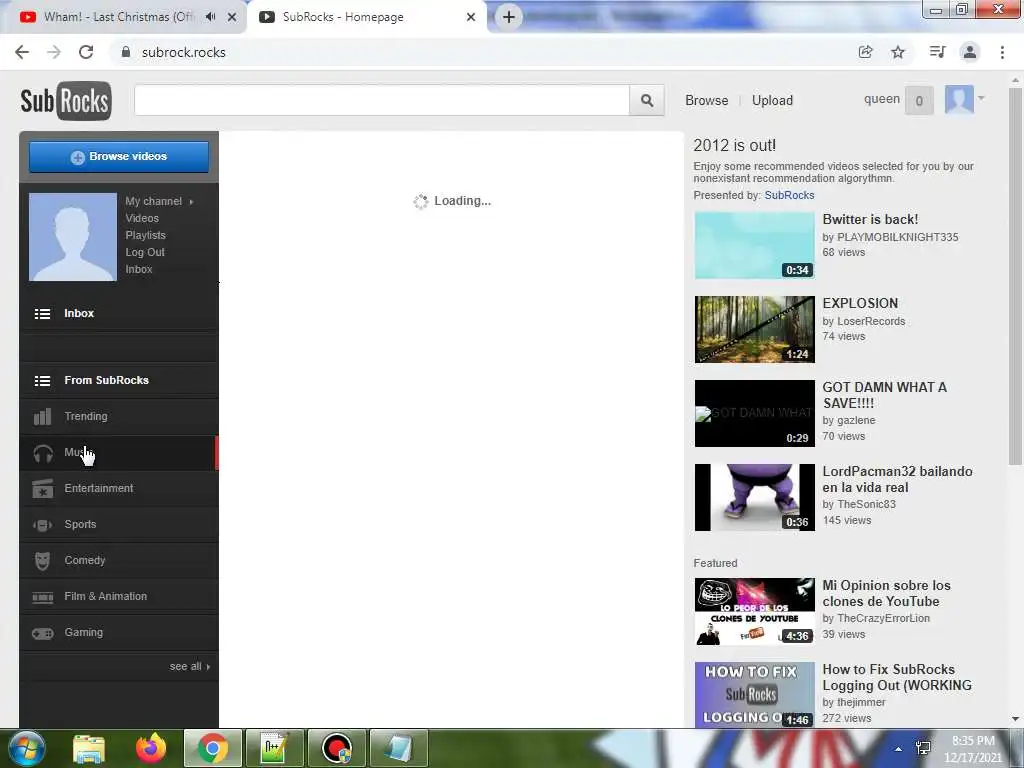This screenshot has width=1024, height=768.
Task: Click the network tray icon
Action: [x=923, y=748]
